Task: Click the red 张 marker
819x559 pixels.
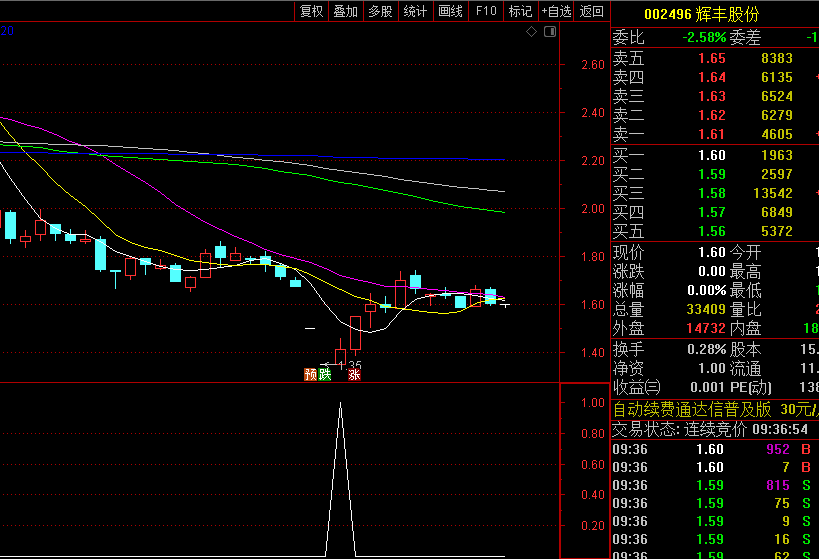Action: 354,374
